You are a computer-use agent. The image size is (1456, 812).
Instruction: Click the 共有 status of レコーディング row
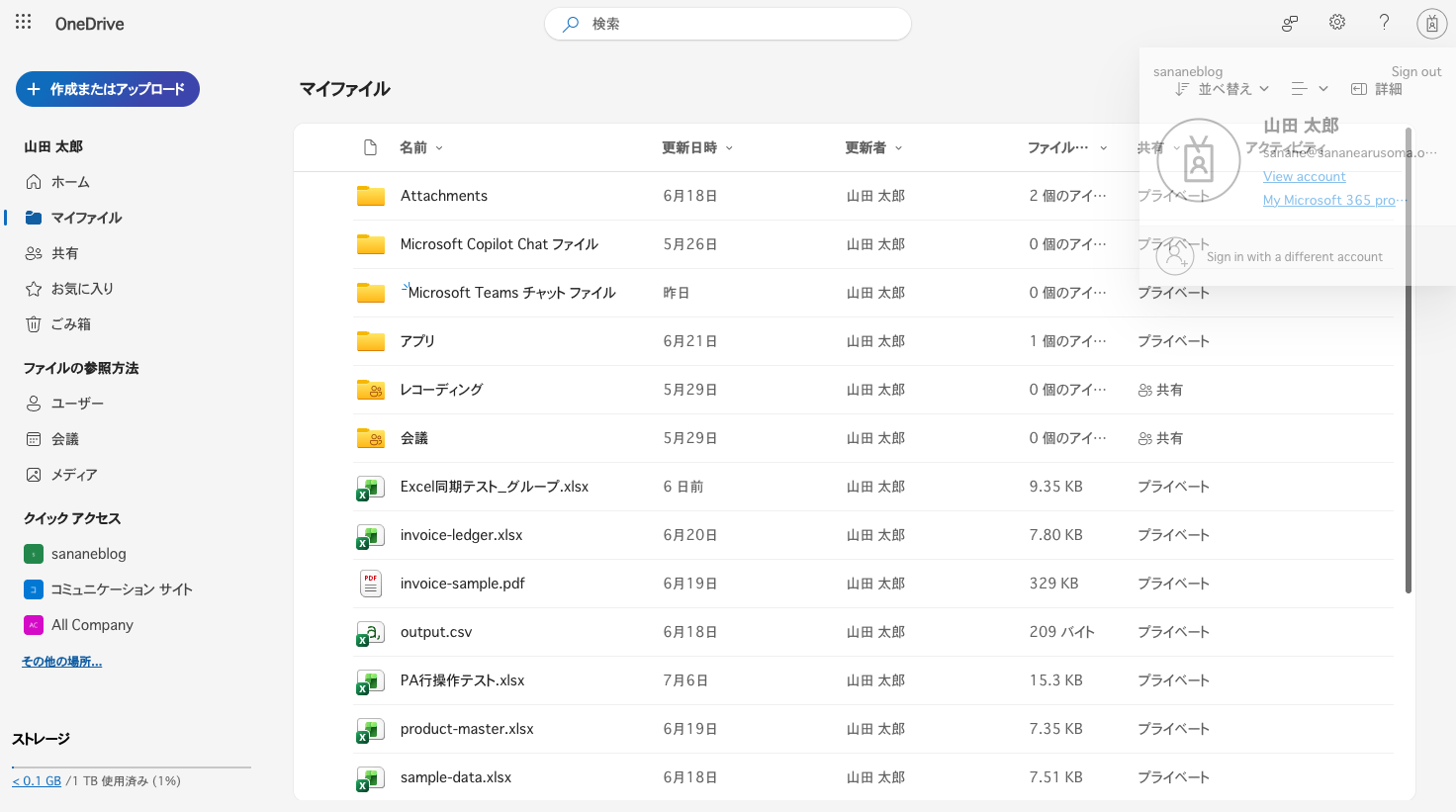click(1160, 390)
